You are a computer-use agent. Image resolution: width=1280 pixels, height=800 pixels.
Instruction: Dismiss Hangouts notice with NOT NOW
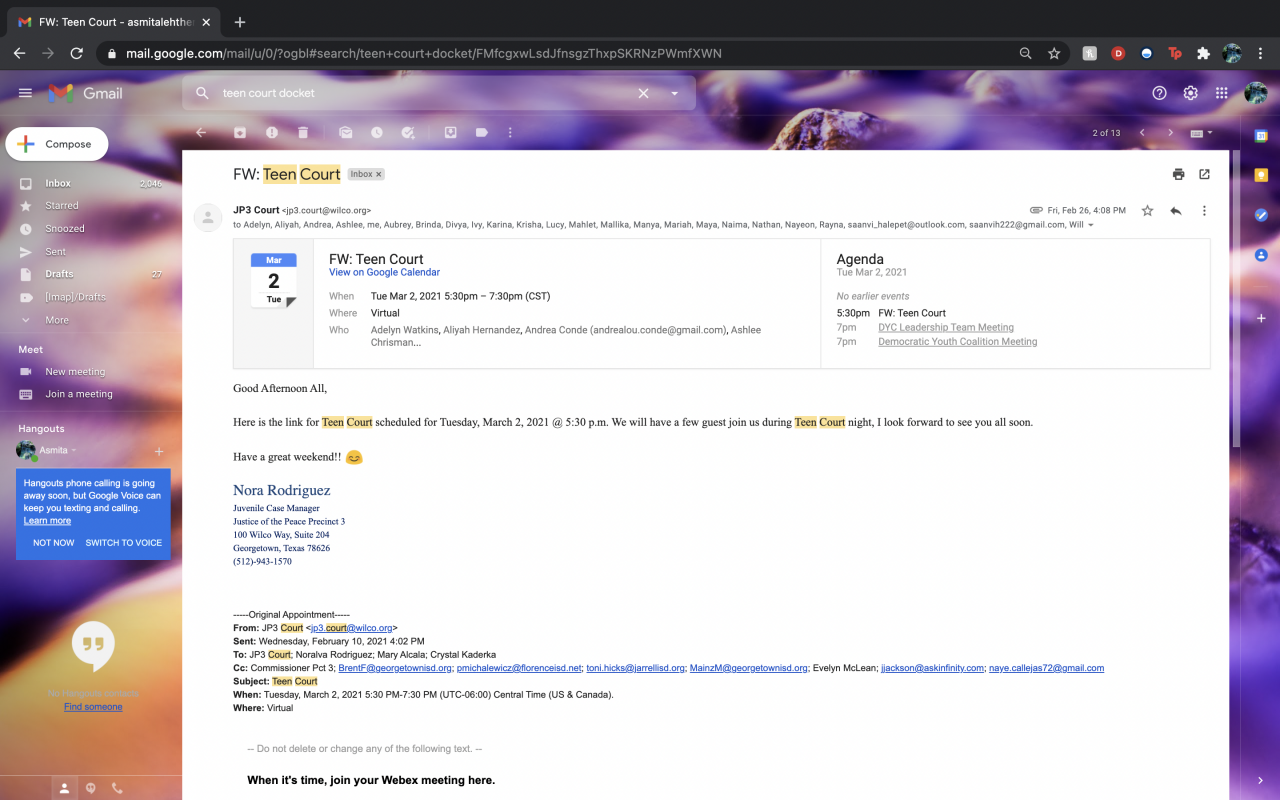53,543
